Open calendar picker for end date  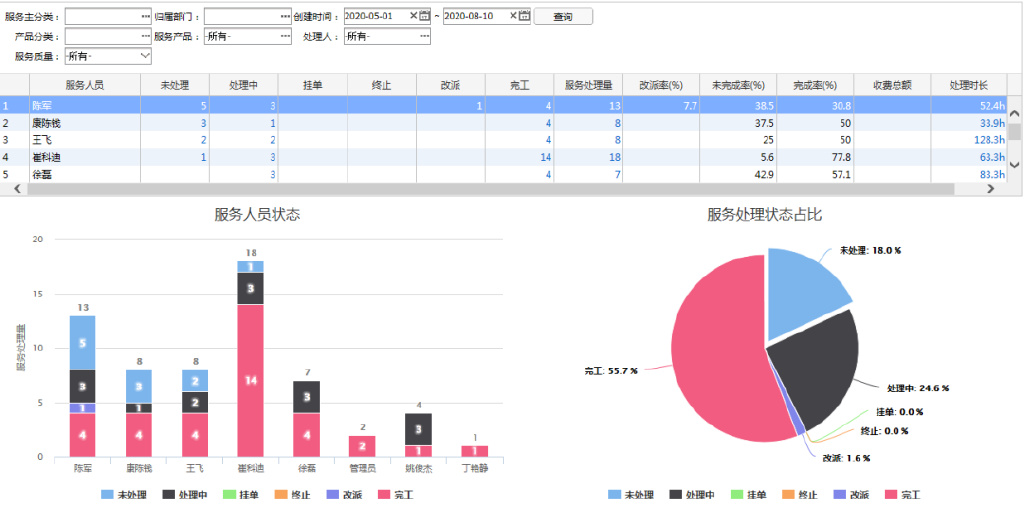pos(525,16)
